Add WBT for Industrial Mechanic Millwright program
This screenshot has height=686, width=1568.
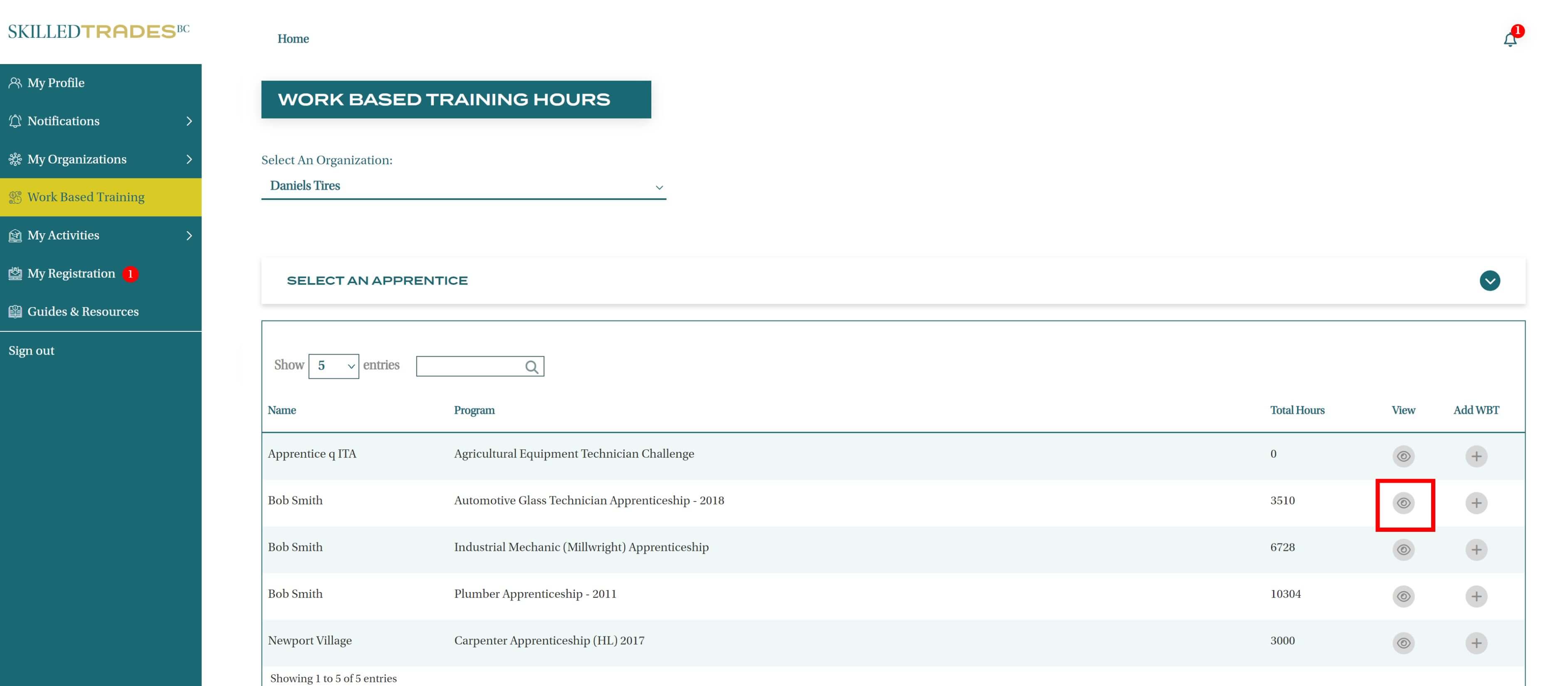[1476, 550]
